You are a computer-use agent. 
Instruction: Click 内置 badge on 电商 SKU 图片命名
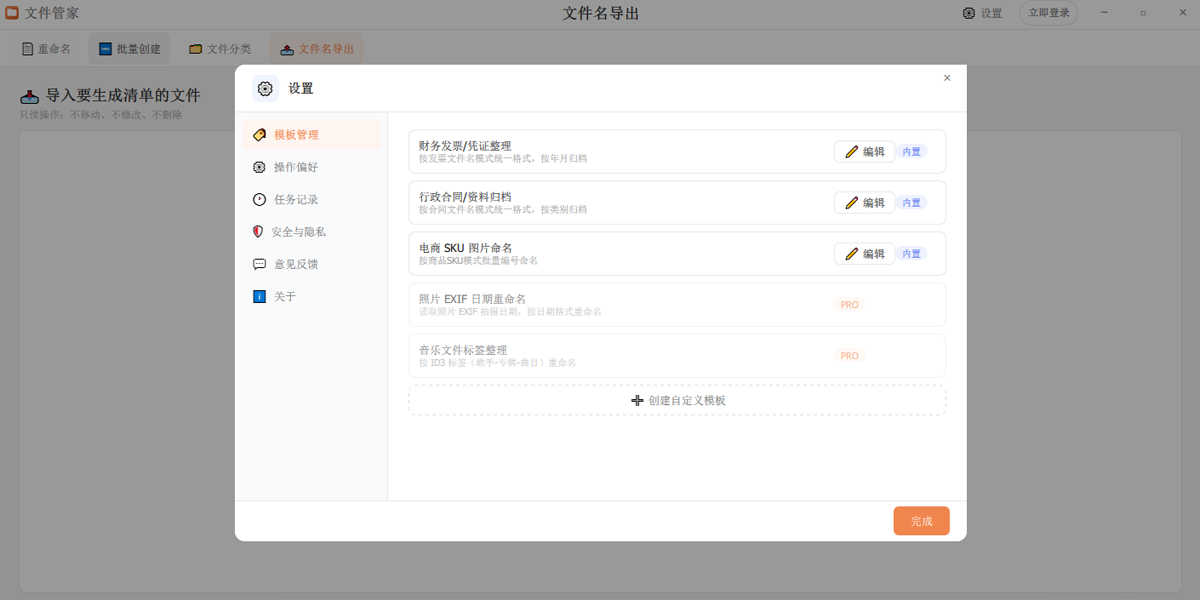coord(911,254)
